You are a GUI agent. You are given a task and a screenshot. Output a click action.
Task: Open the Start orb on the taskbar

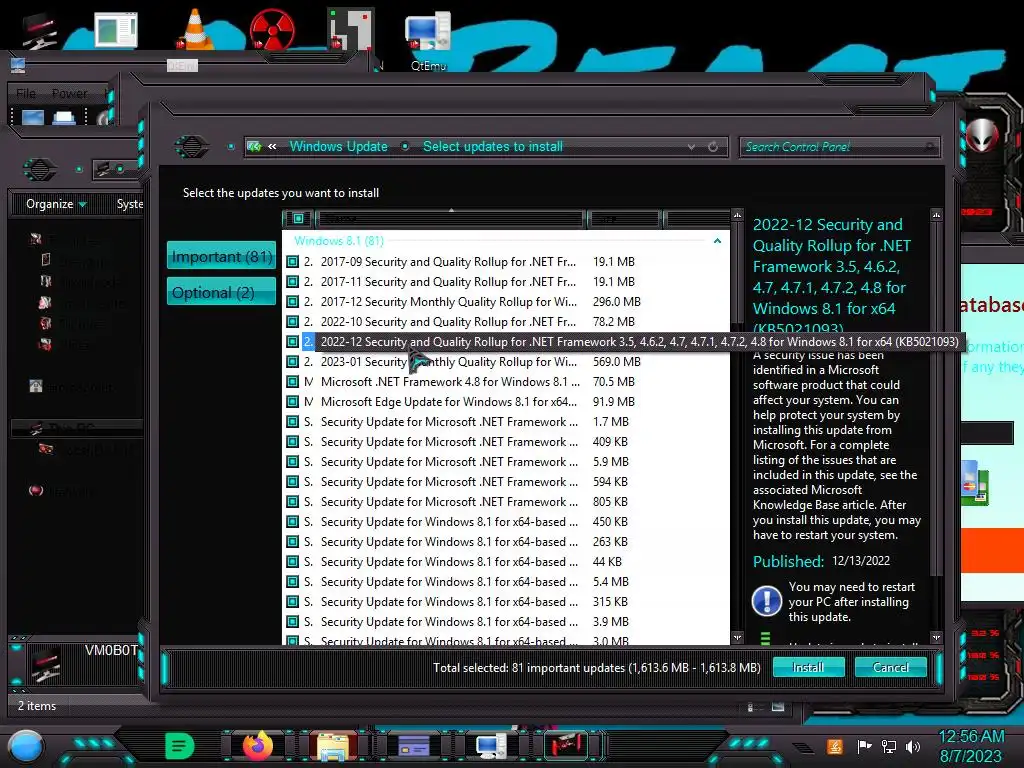click(25, 746)
